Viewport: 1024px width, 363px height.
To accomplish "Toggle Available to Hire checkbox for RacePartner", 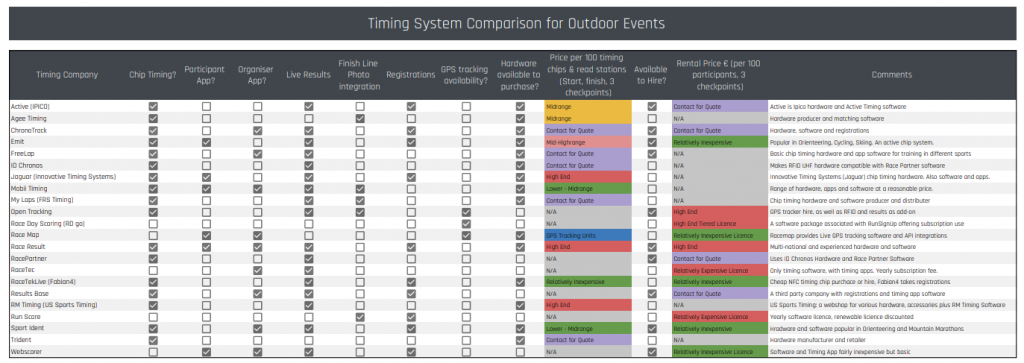I will coord(652,259).
